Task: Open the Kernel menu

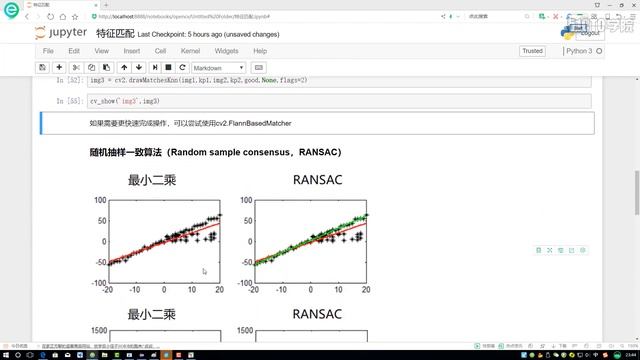Action: (190, 51)
